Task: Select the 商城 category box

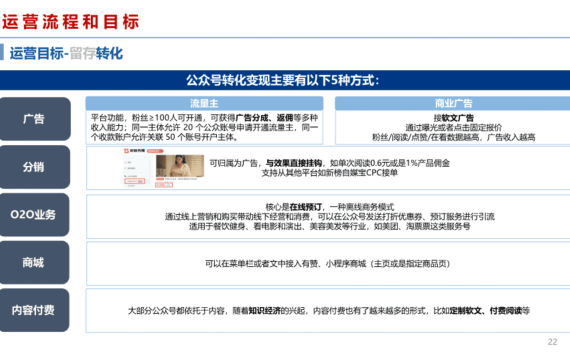Action: (34, 262)
